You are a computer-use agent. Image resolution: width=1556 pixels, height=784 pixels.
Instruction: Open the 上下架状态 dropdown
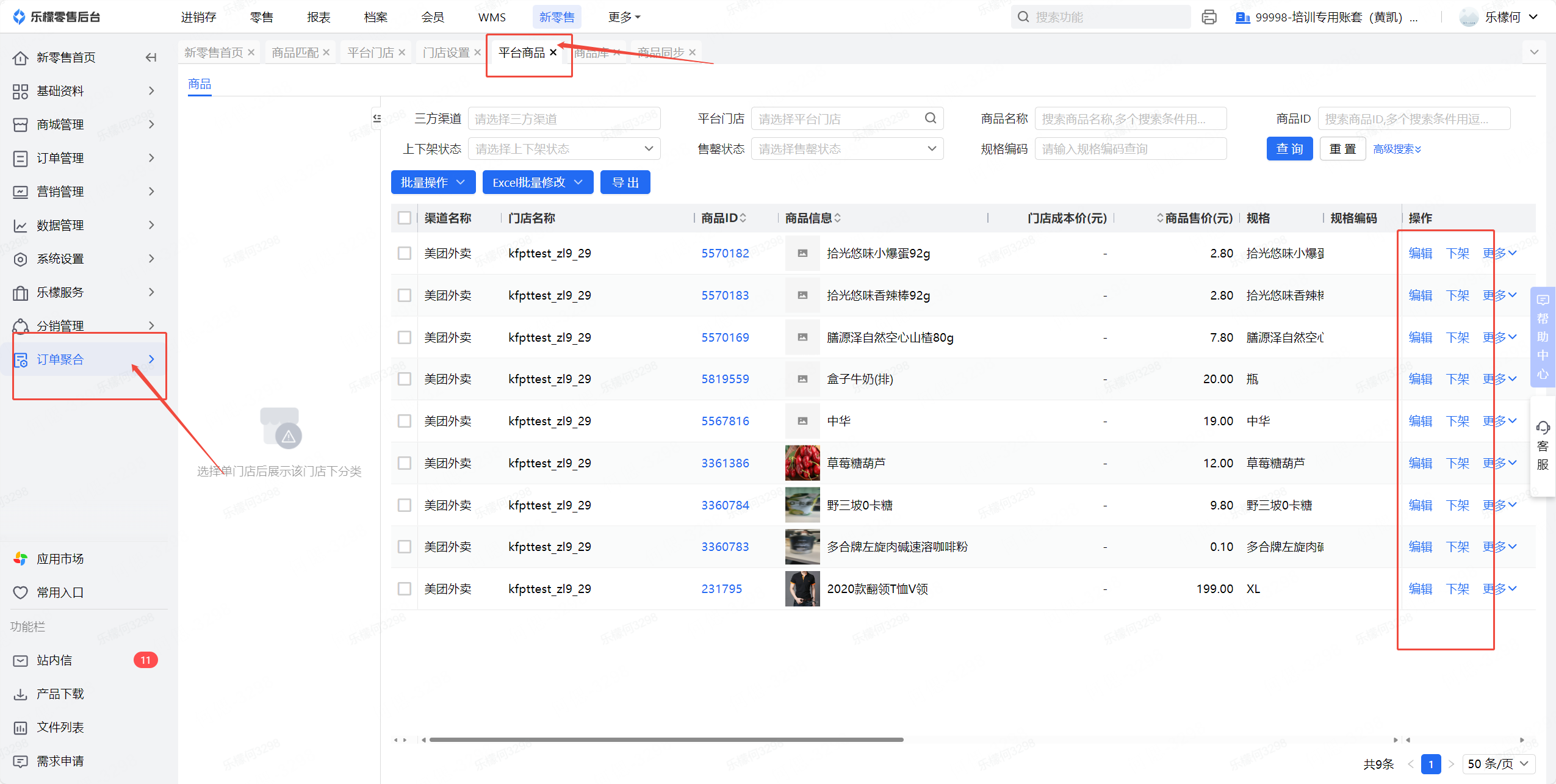[564, 149]
